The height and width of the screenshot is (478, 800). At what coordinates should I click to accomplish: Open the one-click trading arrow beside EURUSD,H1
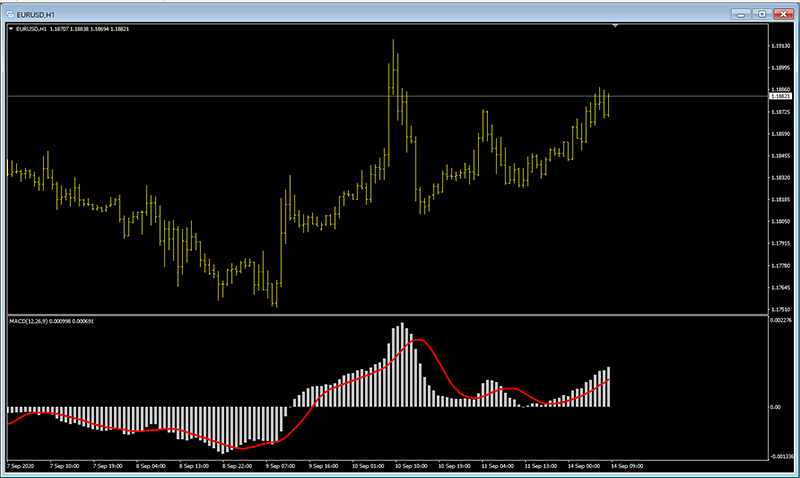click(x=11, y=28)
